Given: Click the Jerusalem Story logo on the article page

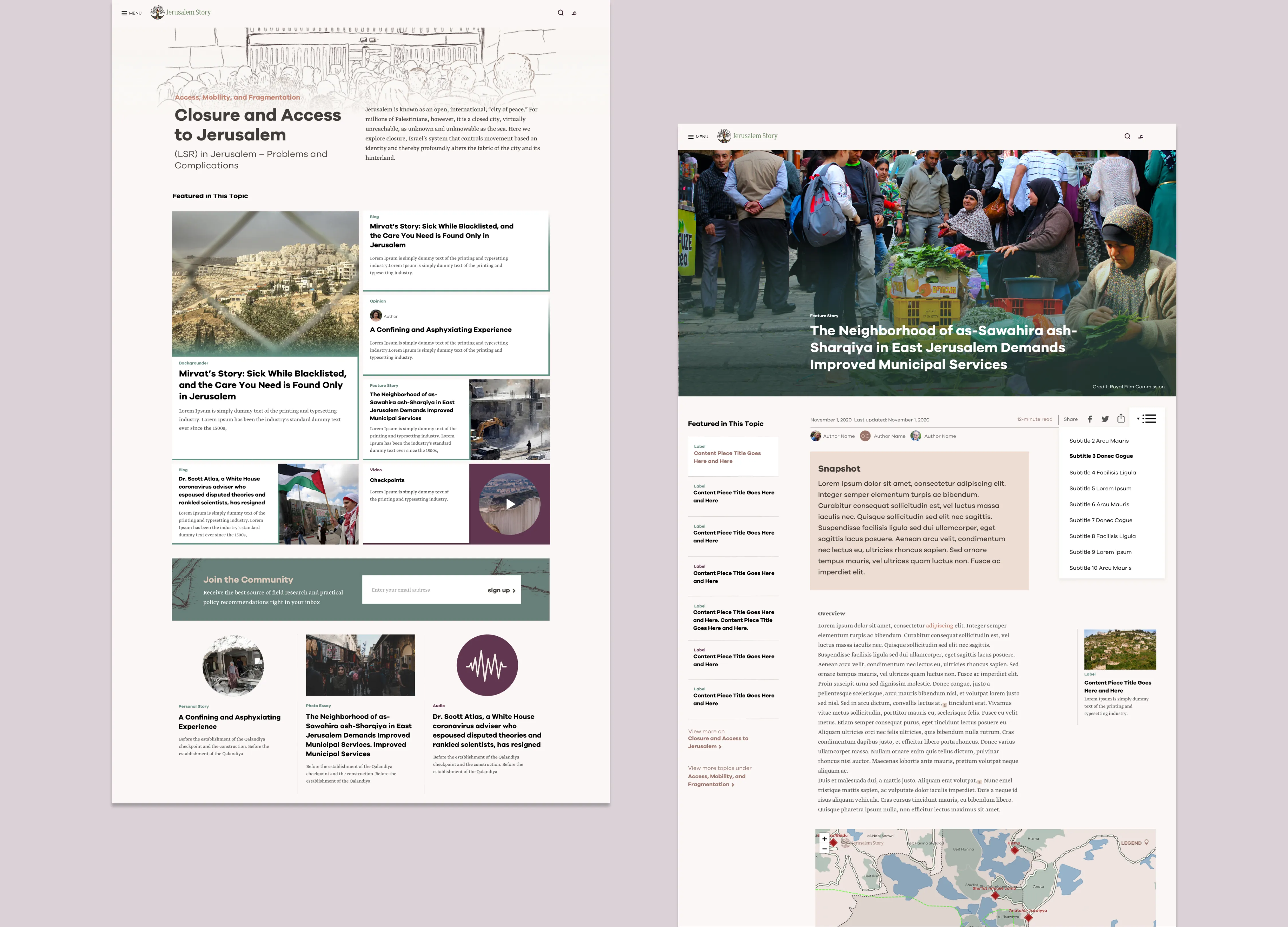Looking at the screenshot, I should [747, 136].
